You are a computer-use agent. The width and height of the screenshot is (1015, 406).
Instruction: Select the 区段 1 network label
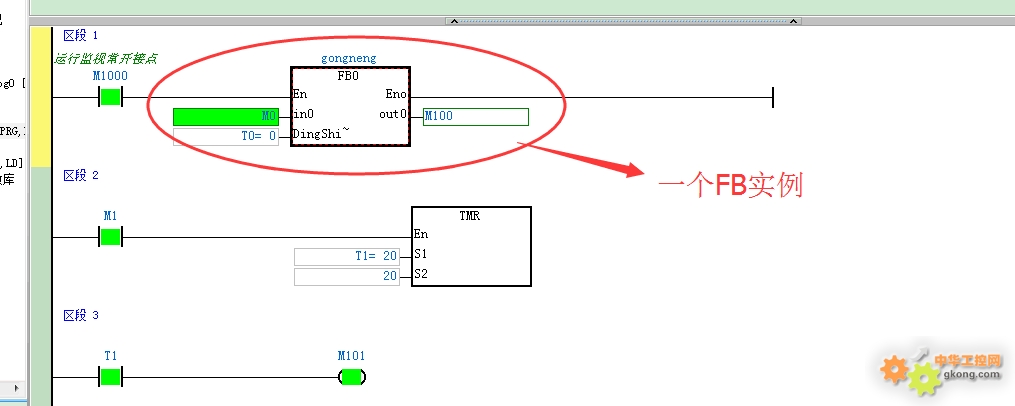click(x=81, y=36)
